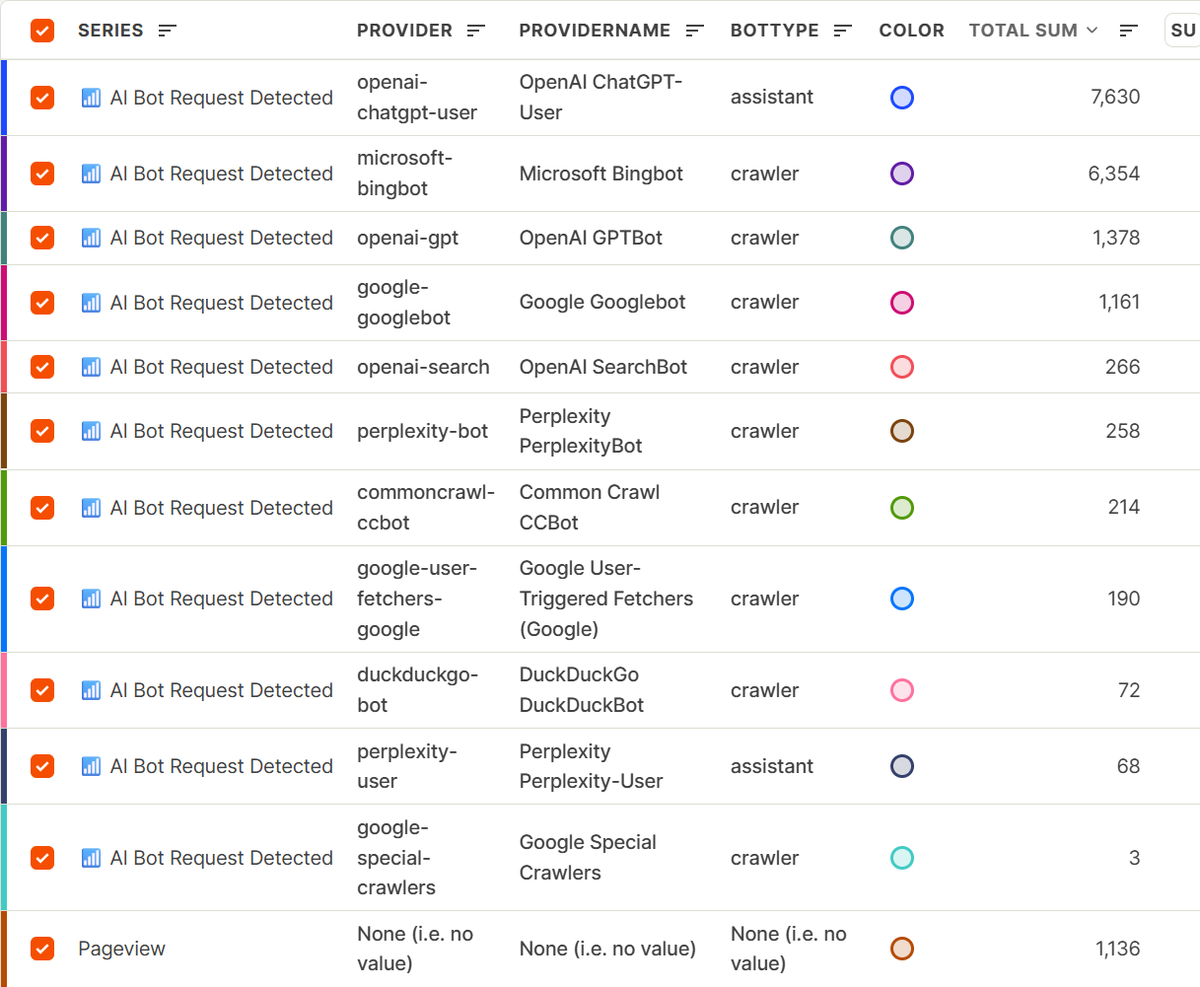
Task: Click chart icon in the openai-chatgpt-user row
Action: point(91,98)
